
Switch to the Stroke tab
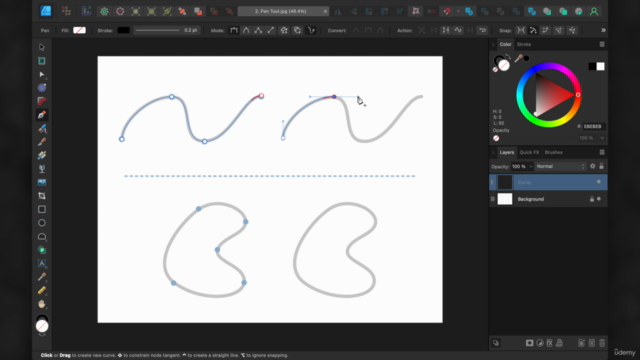524,44
